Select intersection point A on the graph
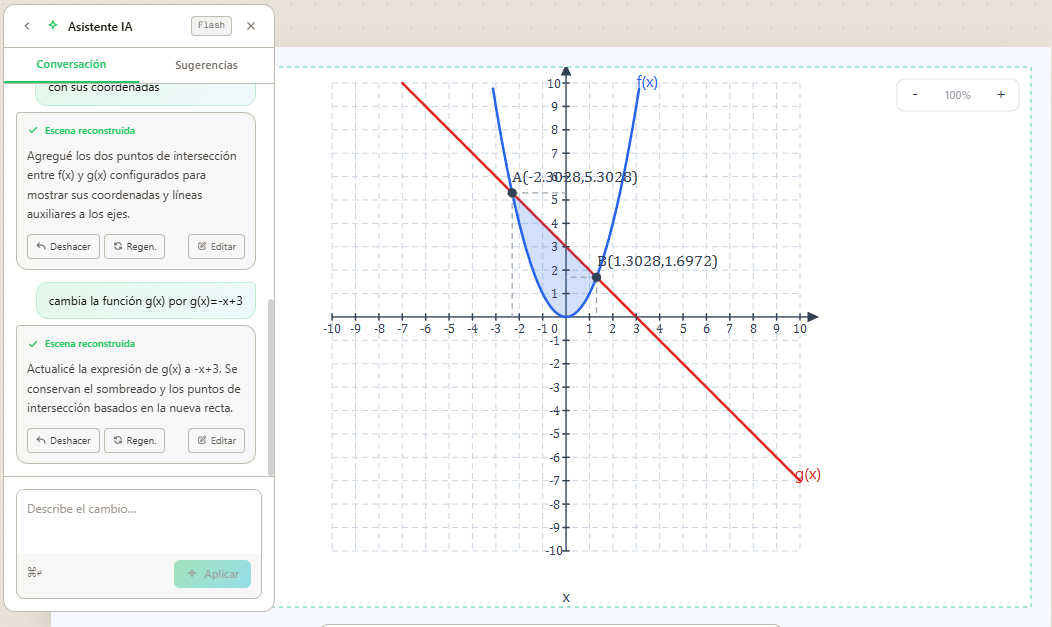 coord(513,193)
